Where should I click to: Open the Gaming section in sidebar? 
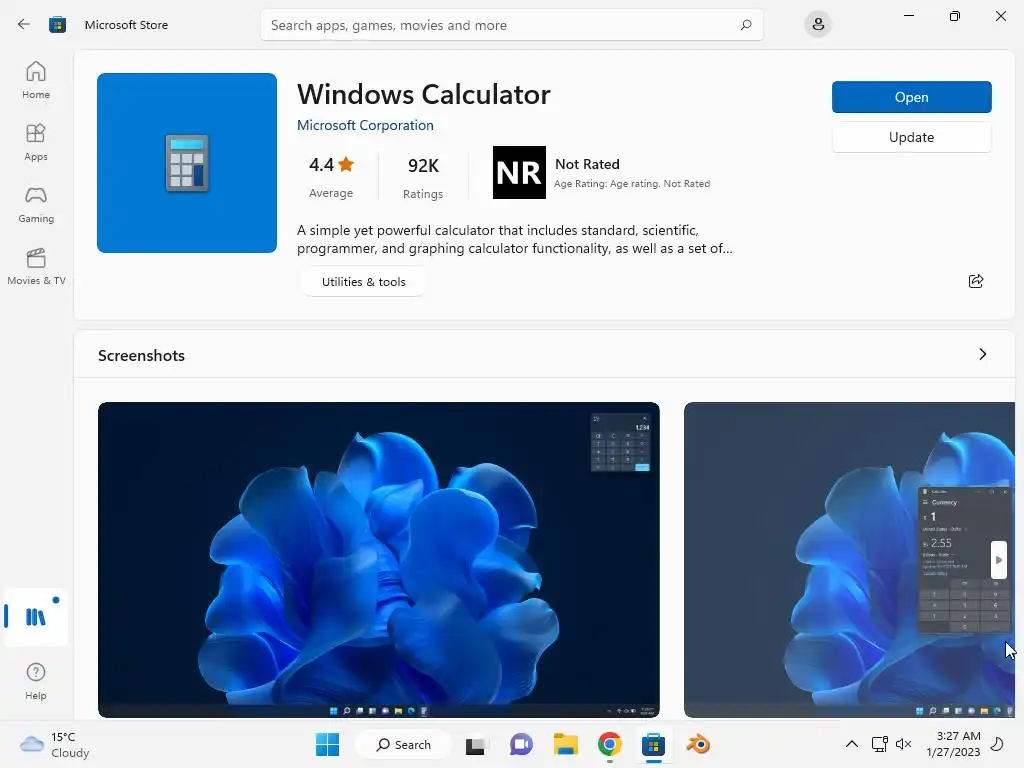point(36,204)
